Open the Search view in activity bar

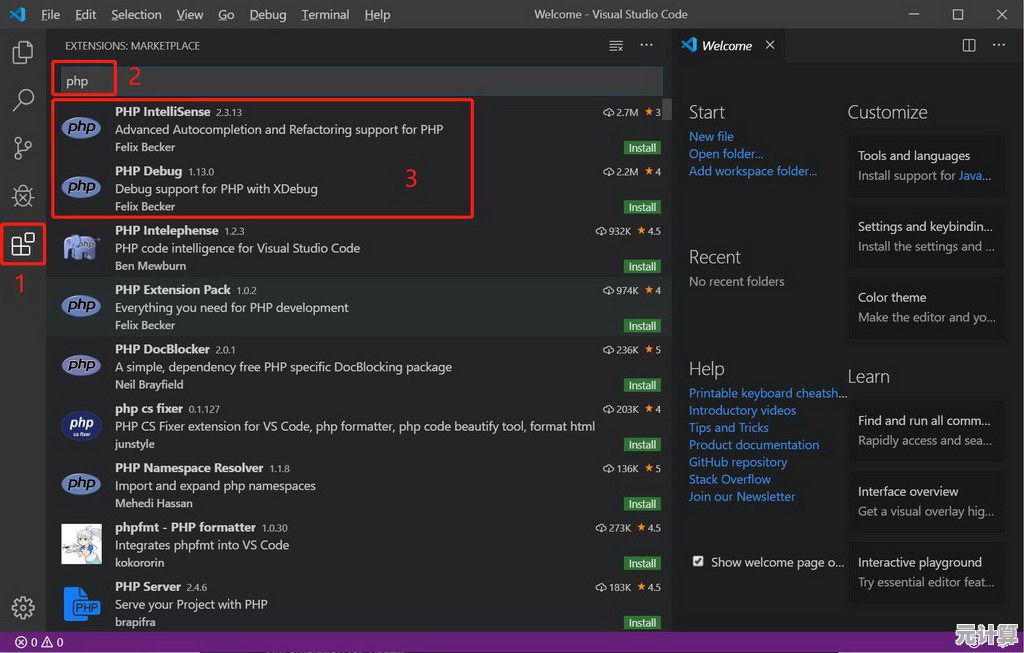[22, 100]
